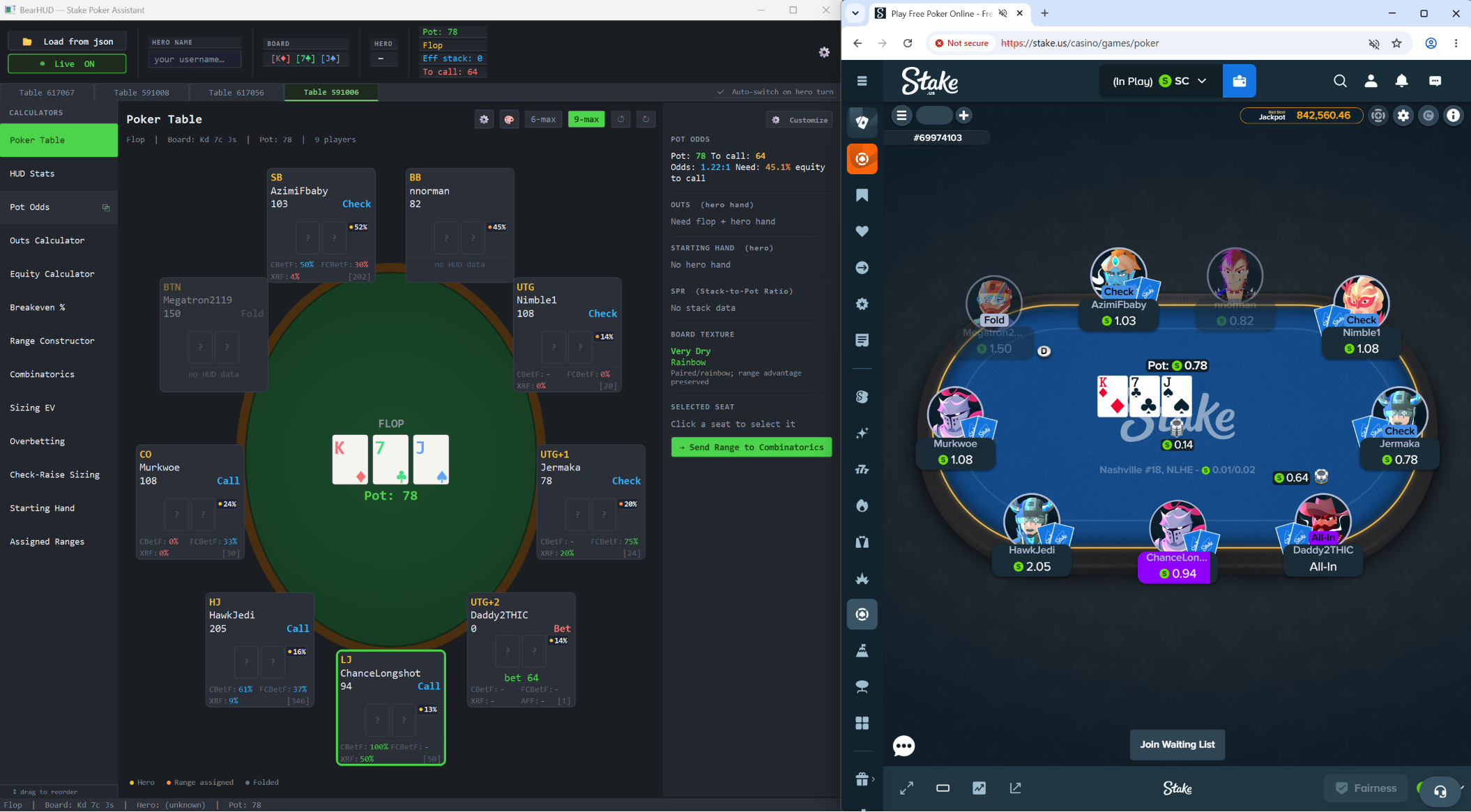Mute the Stake browser tab
Image resolution: width=1471 pixels, height=812 pixels.
click(1003, 13)
